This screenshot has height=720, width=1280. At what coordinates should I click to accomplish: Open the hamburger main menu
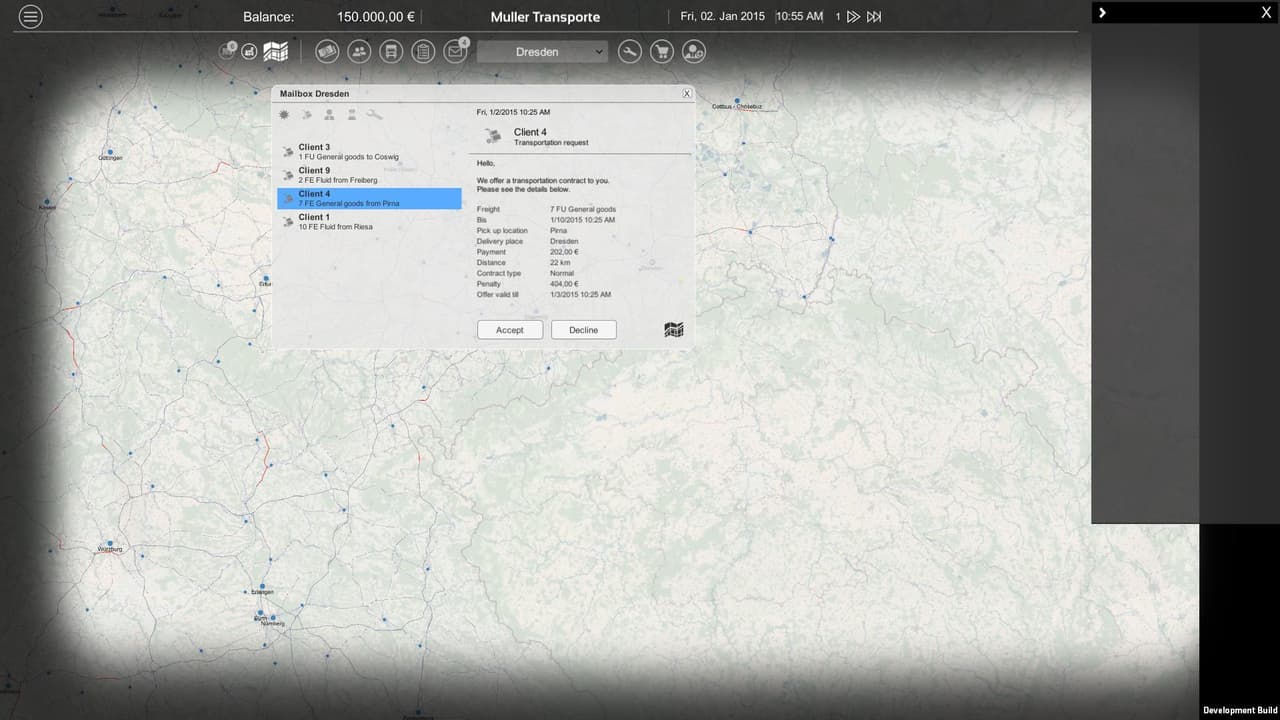tap(31, 17)
